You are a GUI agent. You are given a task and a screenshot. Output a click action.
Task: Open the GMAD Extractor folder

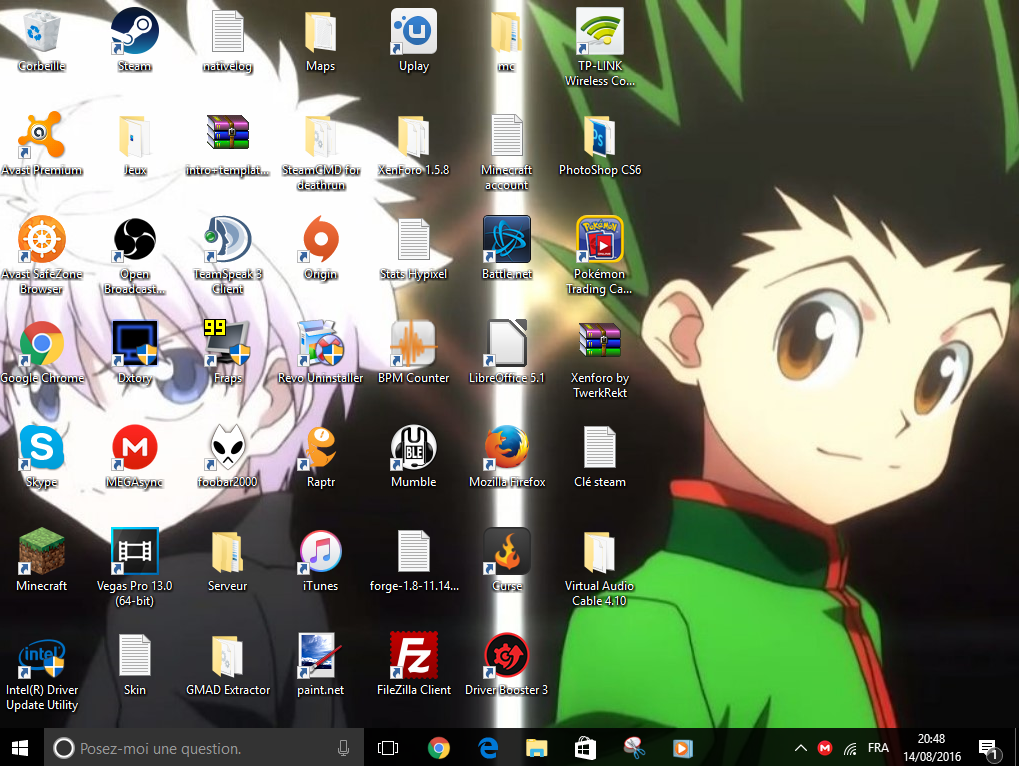[x=227, y=655]
